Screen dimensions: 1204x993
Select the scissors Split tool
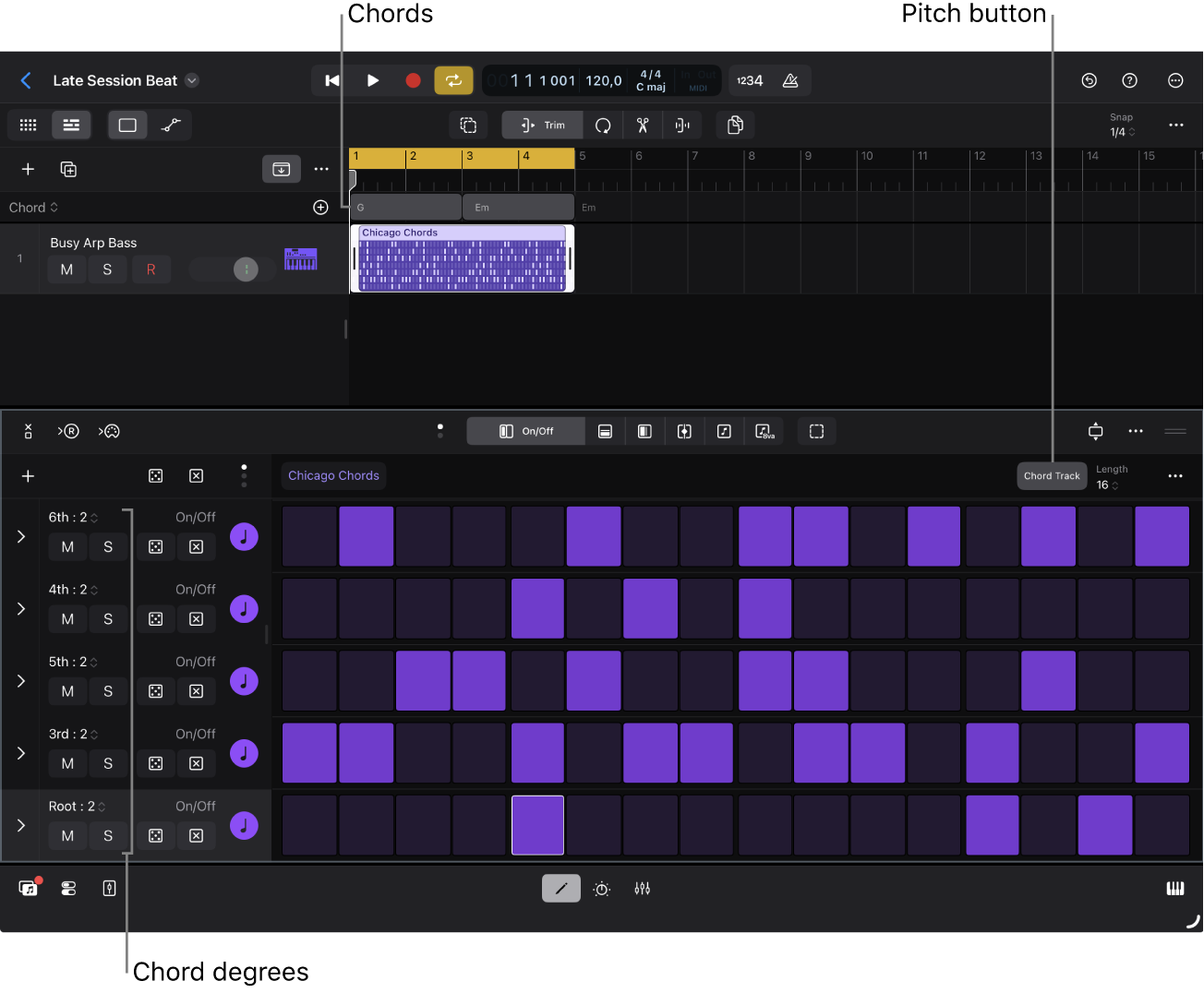[643, 125]
